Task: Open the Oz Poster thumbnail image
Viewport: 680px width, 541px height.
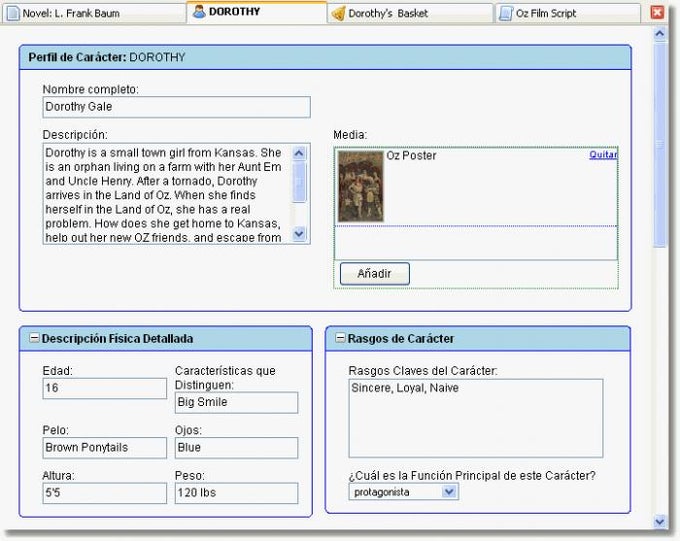Action: click(361, 186)
